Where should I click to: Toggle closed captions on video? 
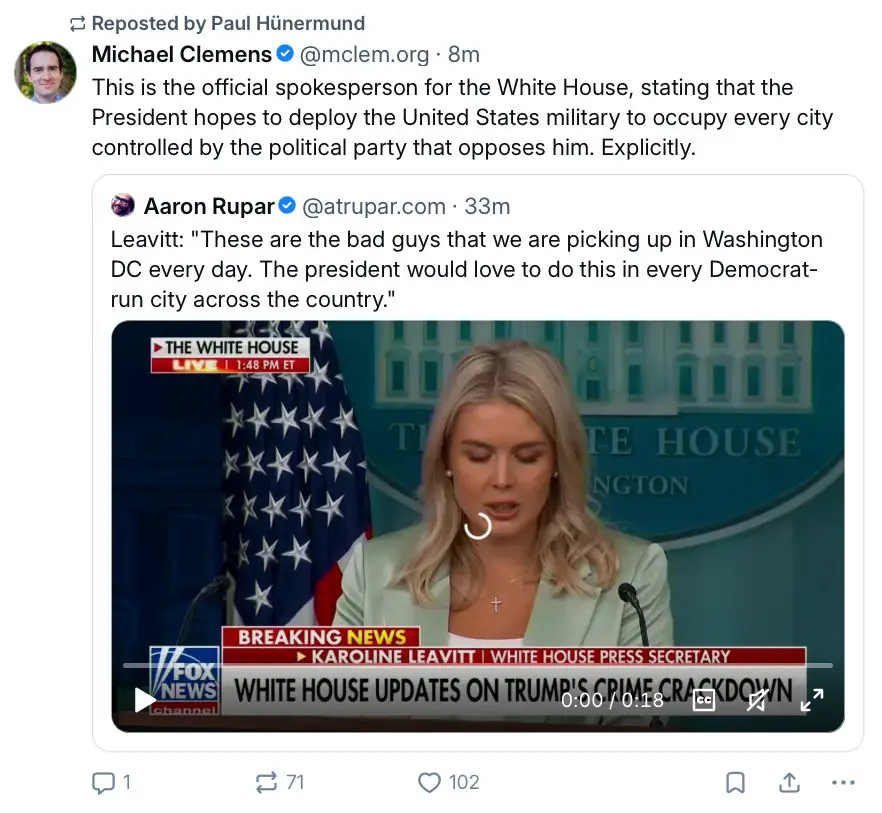click(704, 700)
